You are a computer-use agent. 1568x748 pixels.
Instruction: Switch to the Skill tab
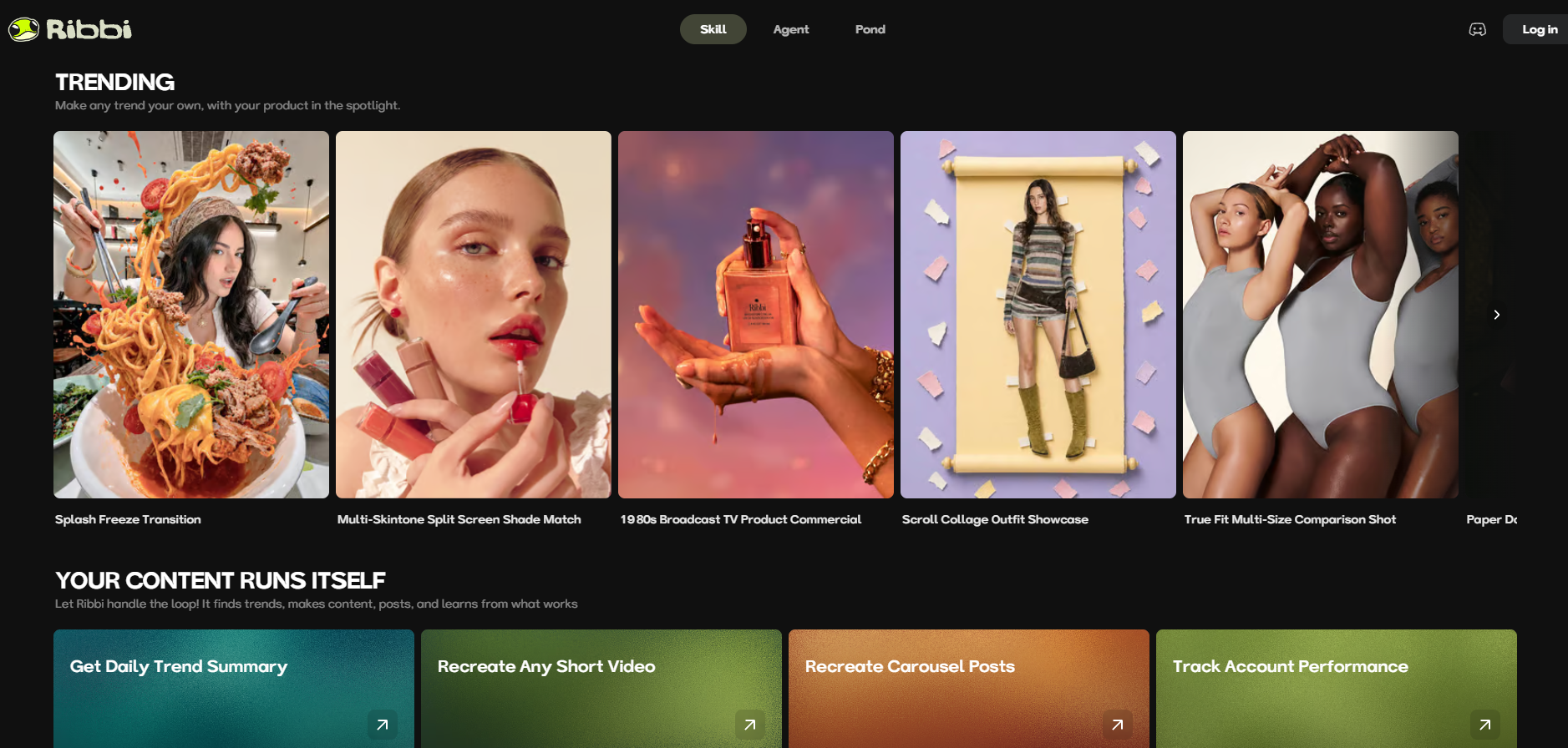click(x=713, y=29)
